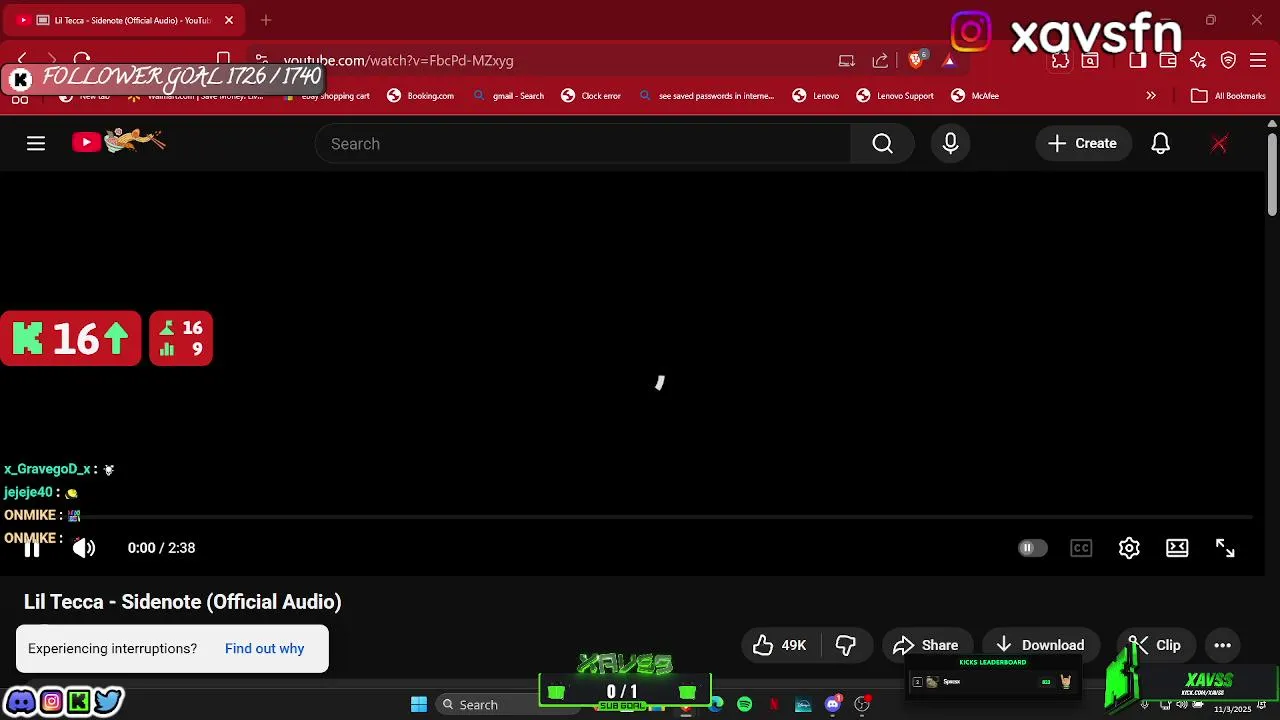The width and height of the screenshot is (1280, 720).
Task: Click the Find out why link
Action: pos(264,649)
